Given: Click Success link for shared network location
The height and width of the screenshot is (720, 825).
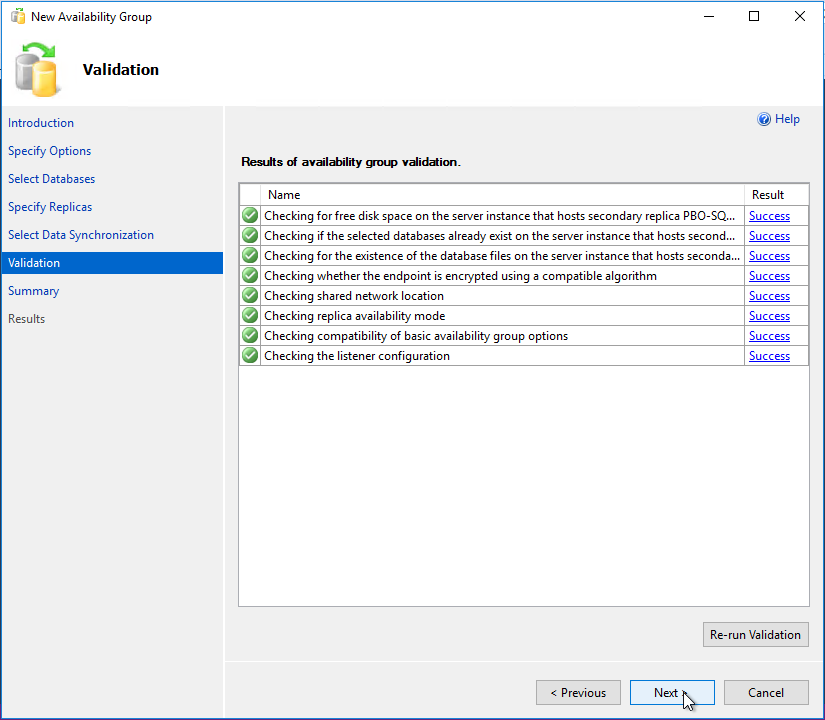Looking at the screenshot, I should pyautogui.click(x=769, y=296).
